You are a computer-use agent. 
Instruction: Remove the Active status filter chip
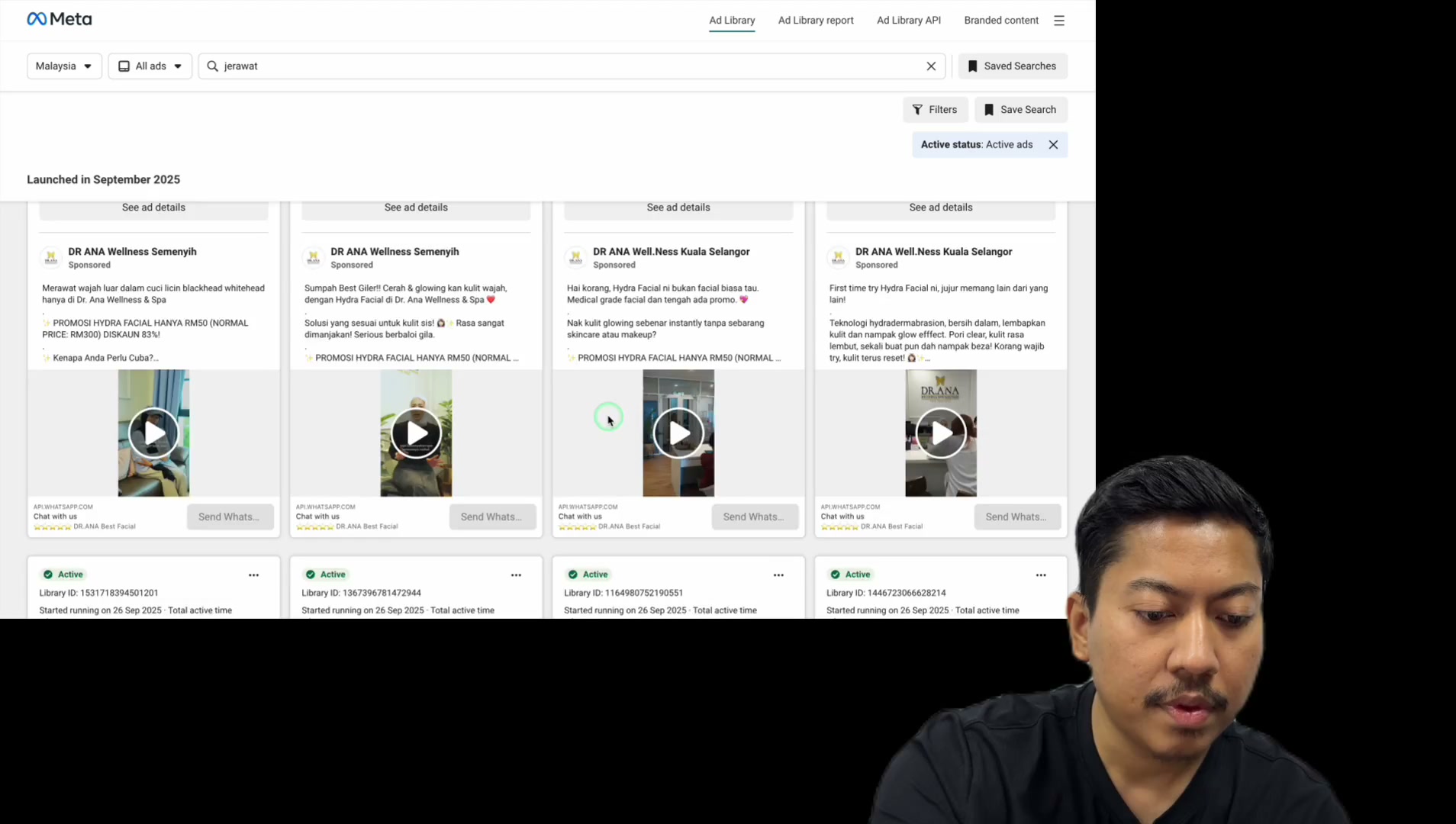[x=1053, y=145]
